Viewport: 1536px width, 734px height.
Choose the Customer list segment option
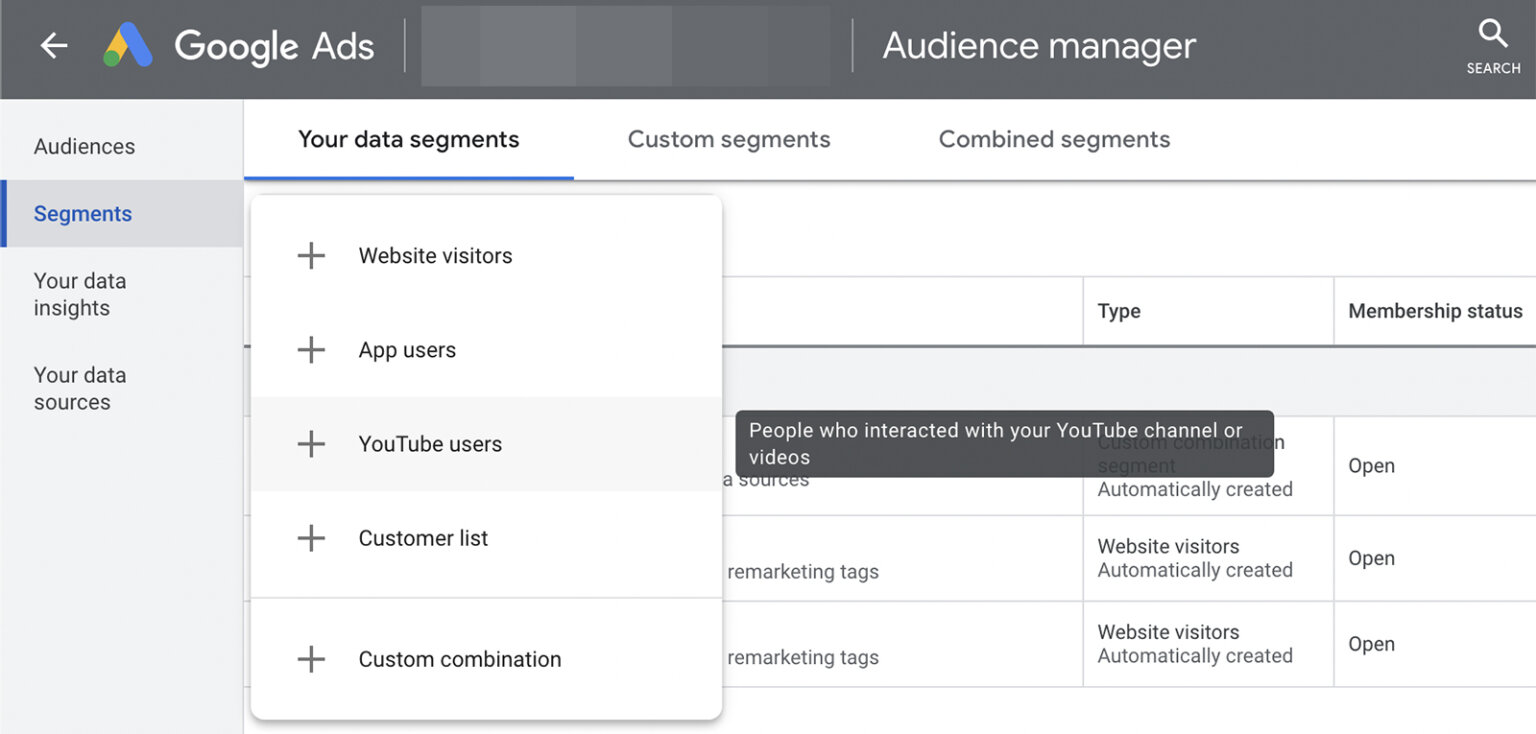pyautogui.click(x=422, y=537)
